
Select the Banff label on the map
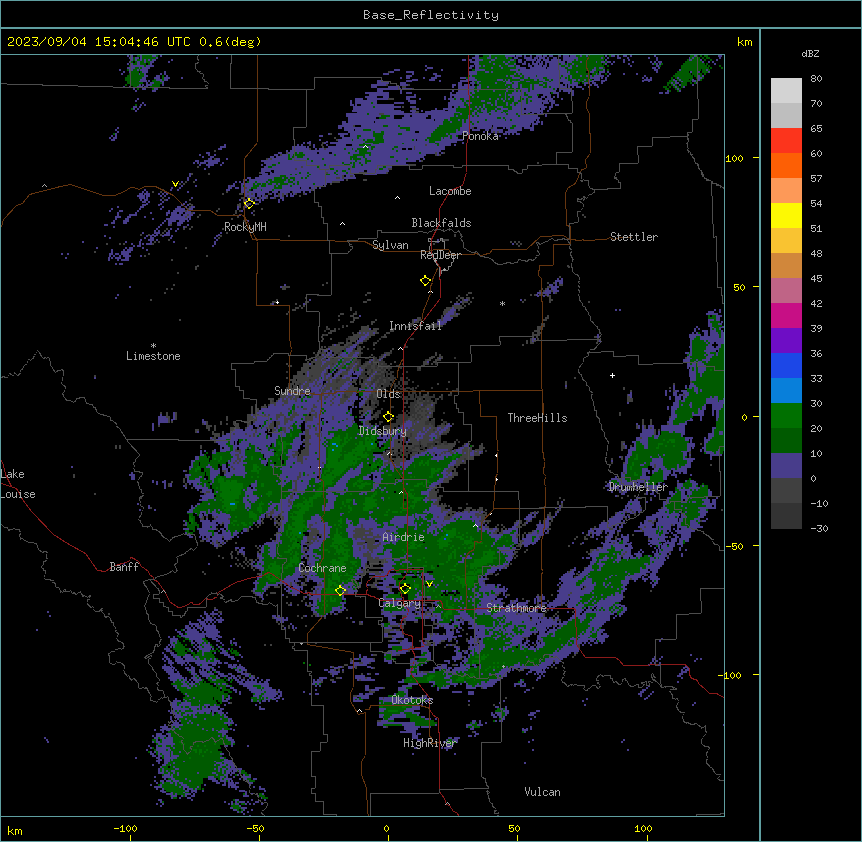pyautogui.click(x=124, y=567)
